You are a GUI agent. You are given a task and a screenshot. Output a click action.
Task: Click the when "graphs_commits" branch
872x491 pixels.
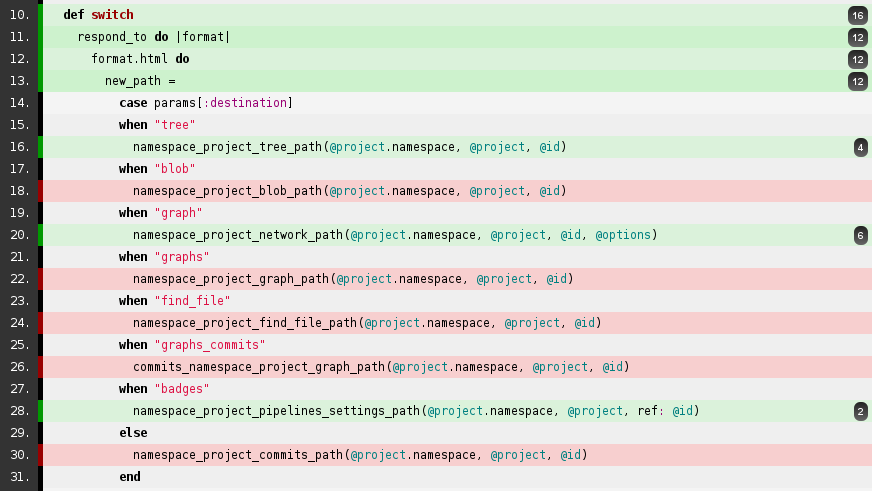pos(192,345)
